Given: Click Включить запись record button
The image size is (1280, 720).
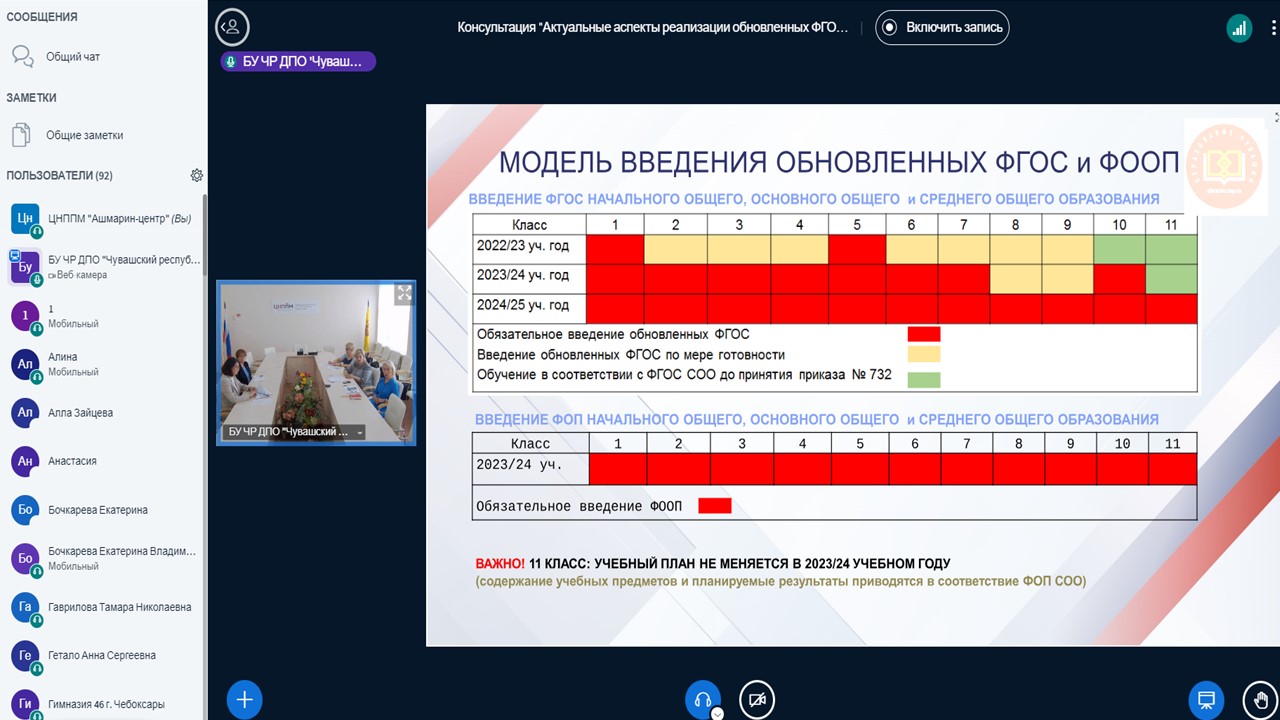Looking at the screenshot, I should 942,27.
